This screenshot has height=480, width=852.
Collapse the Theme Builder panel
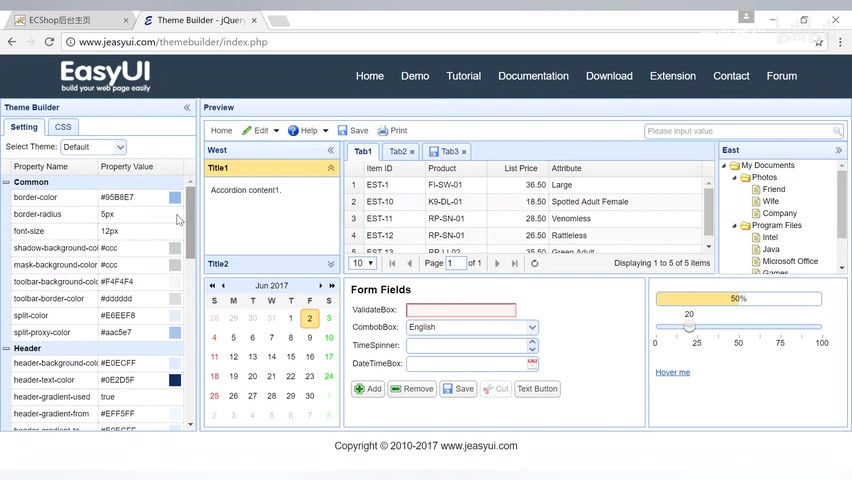click(x=187, y=108)
